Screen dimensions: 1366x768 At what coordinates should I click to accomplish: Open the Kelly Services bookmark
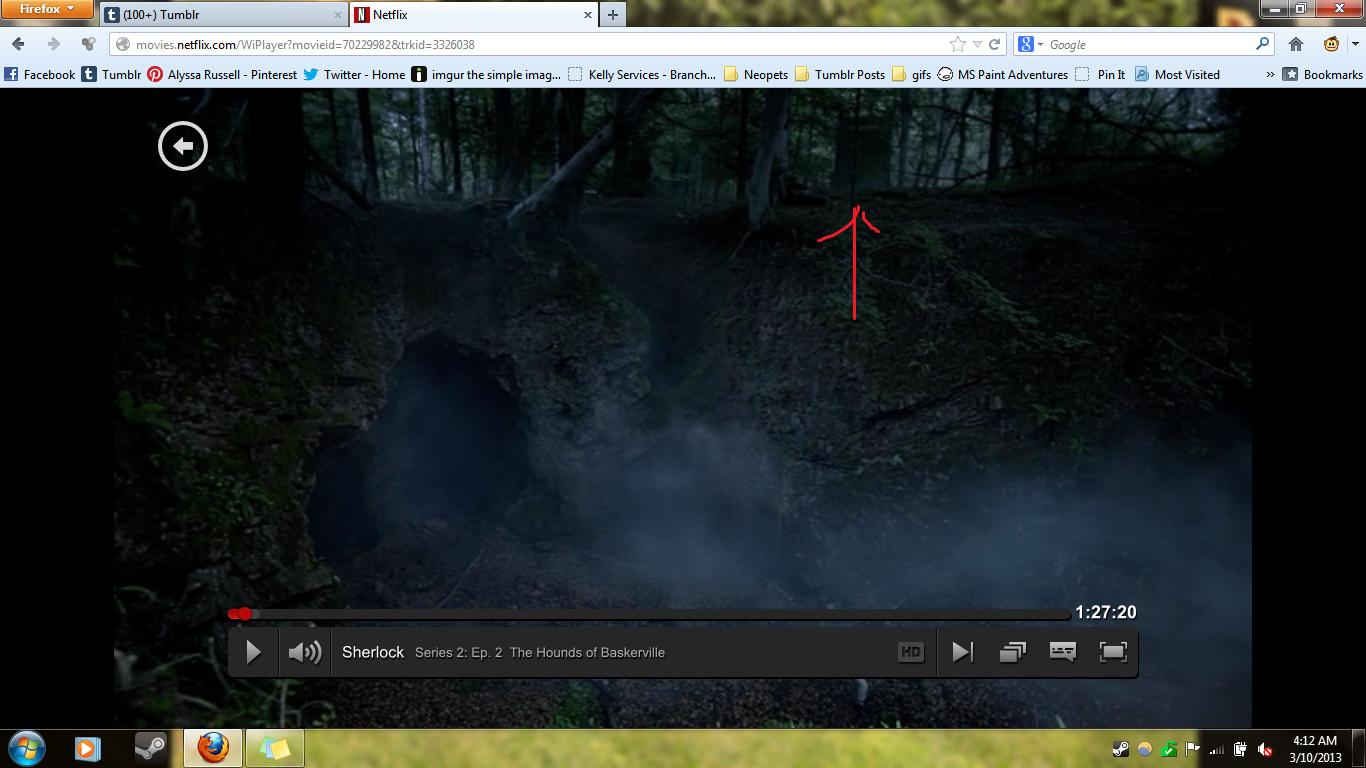coord(642,74)
